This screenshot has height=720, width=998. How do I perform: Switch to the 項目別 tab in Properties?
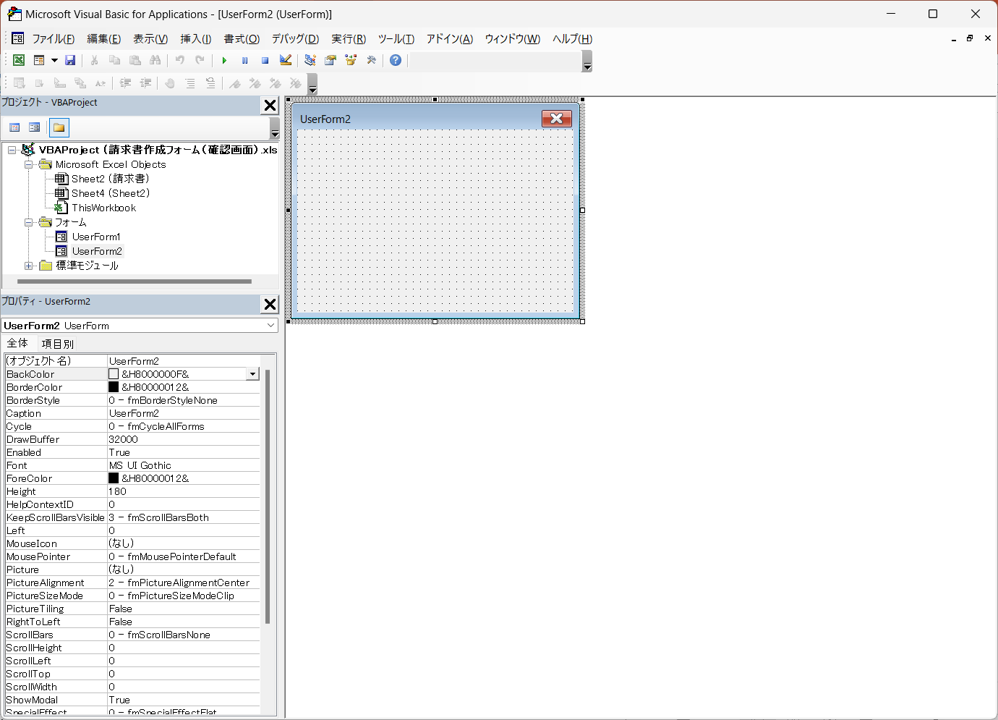pos(57,343)
